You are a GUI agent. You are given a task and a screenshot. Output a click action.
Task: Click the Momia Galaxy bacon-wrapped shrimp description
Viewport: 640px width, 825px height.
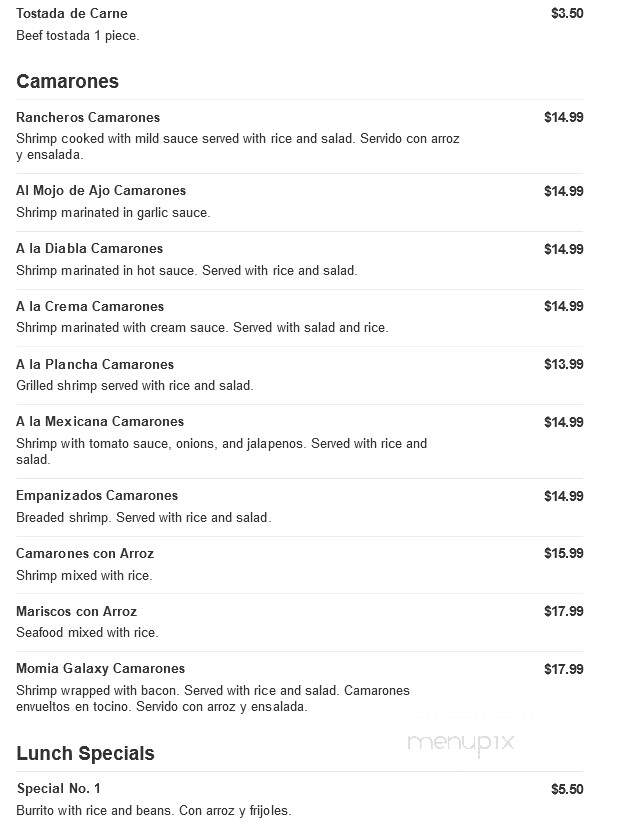213,698
